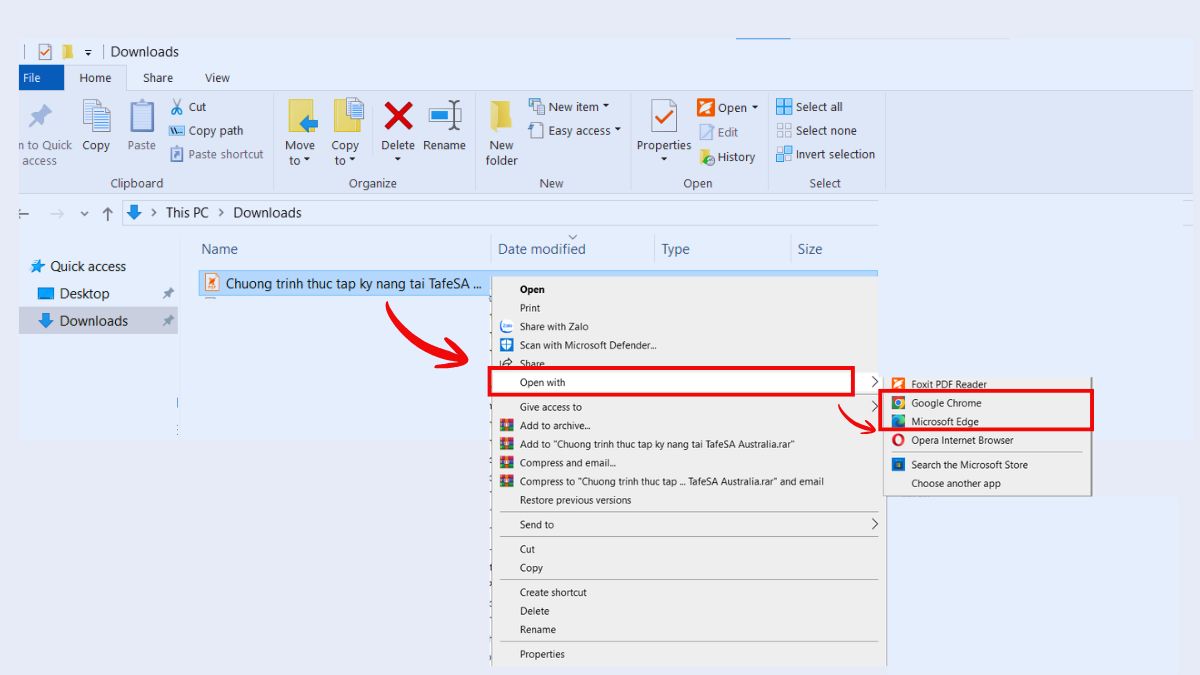1200x675 pixels.
Task: Open the File tab
Action: click(41, 78)
